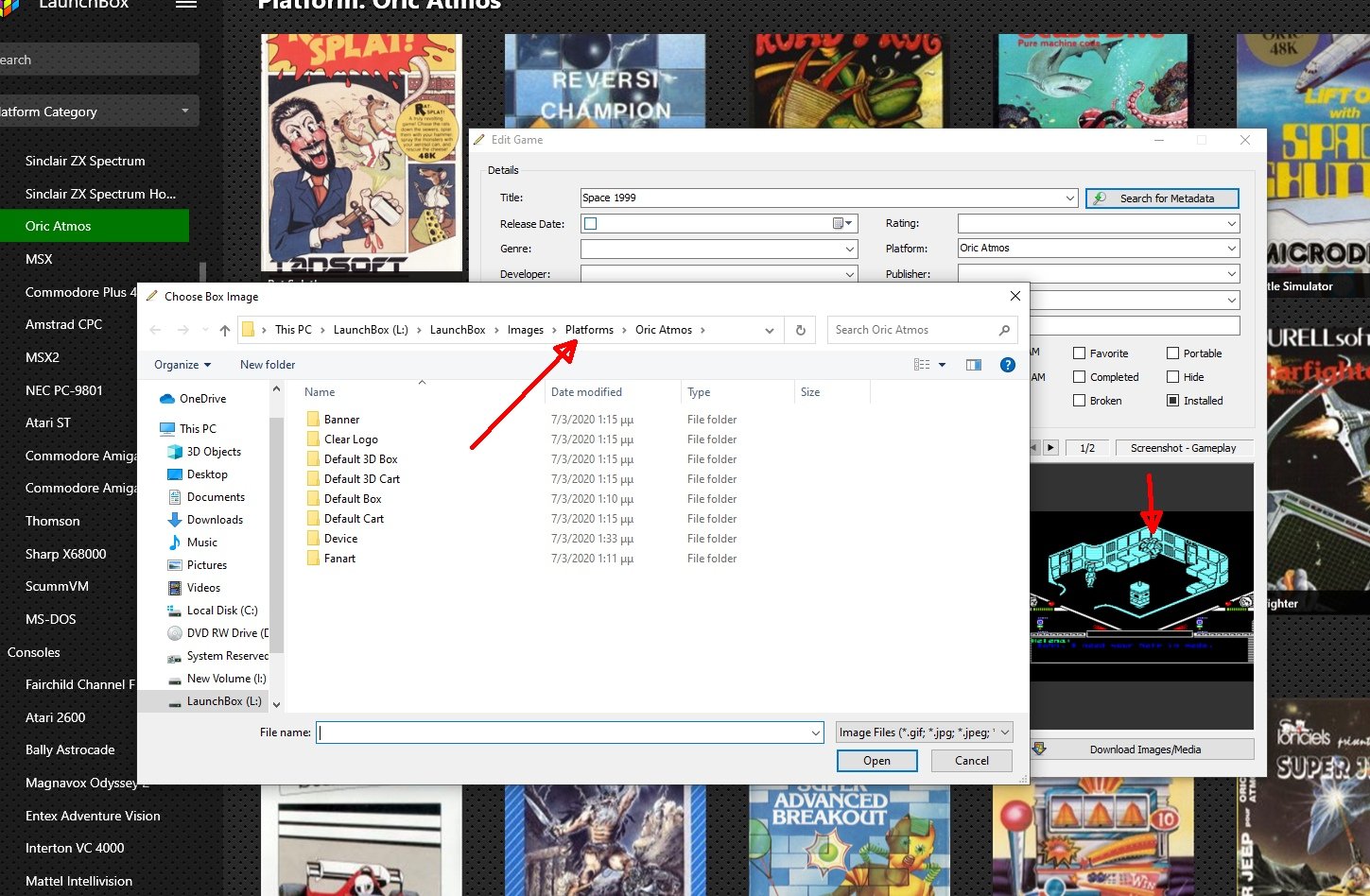Click the help question mark icon
Image resolution: width=1370 pixels, height=896 pixels.
(x=1007, y=365)
